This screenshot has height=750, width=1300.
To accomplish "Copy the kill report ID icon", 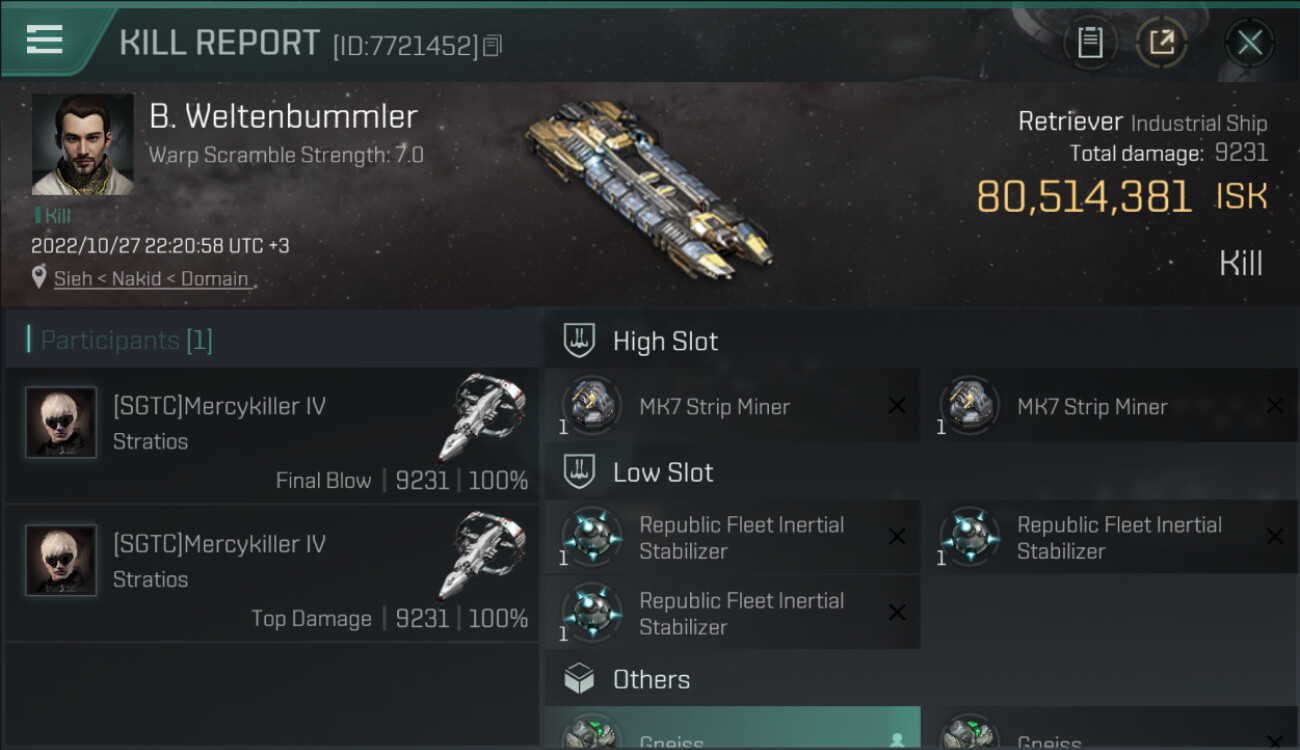I will pyautogui.click(x=491, y=45).
